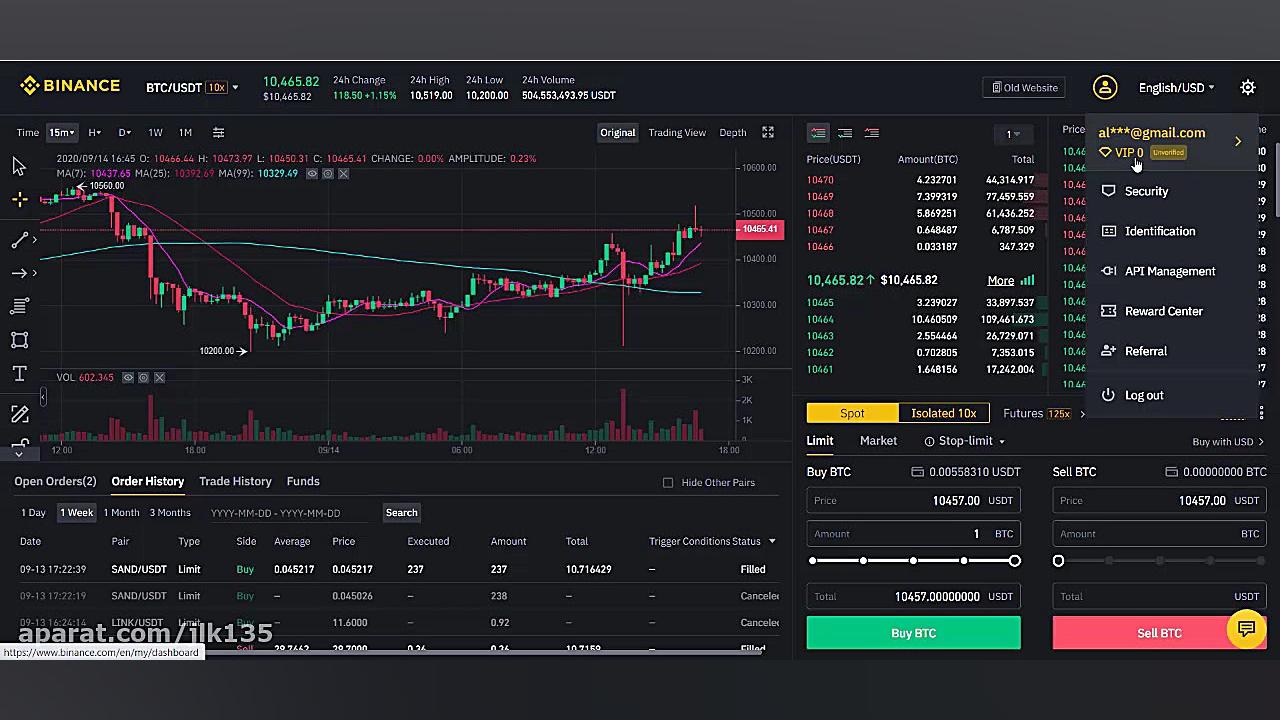The width and height of the screenshot is (1280, 720).
Task: Remove the VOL indicator
Action: pyautogui.click(x=160, y=377)
